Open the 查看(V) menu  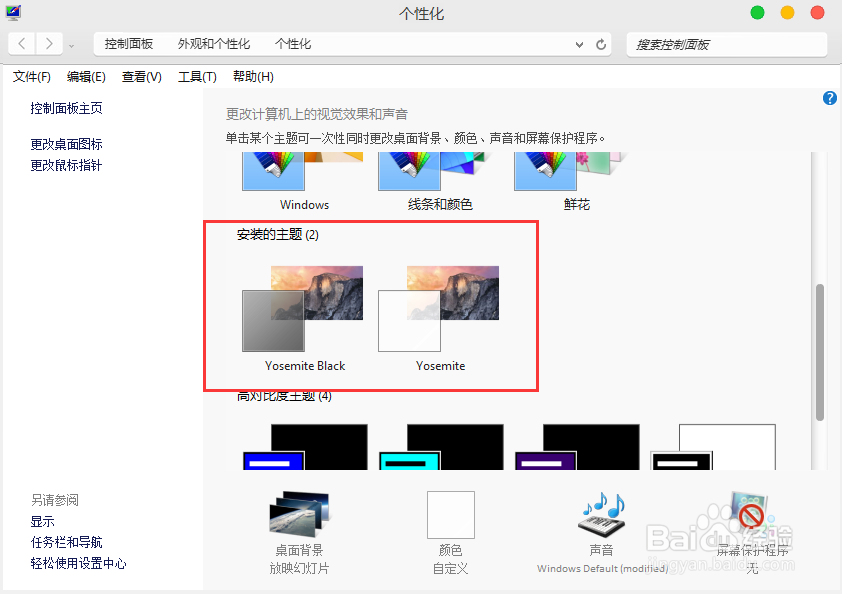(141, 77)
